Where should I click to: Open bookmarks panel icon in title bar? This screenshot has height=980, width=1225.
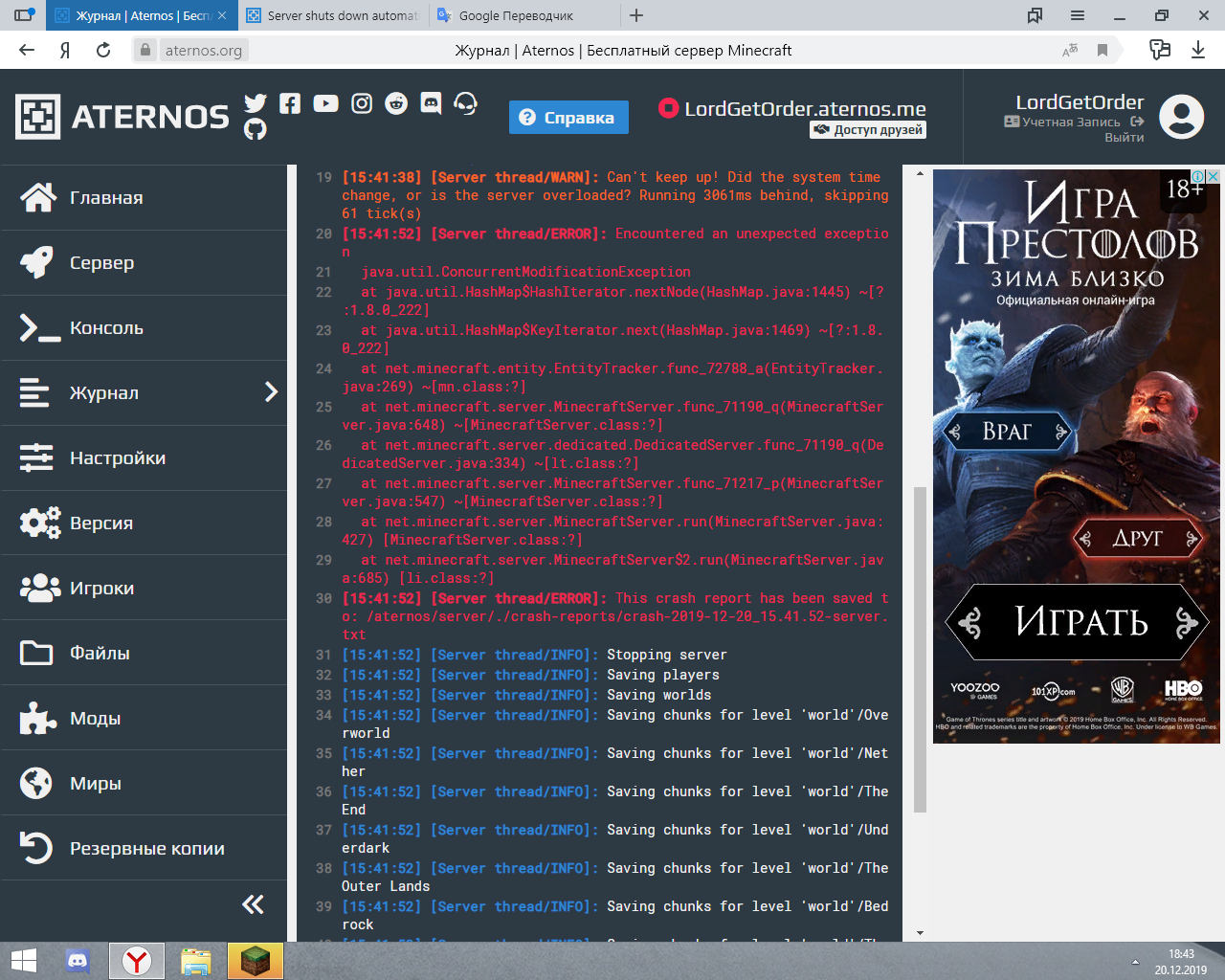click(1036, 15)
